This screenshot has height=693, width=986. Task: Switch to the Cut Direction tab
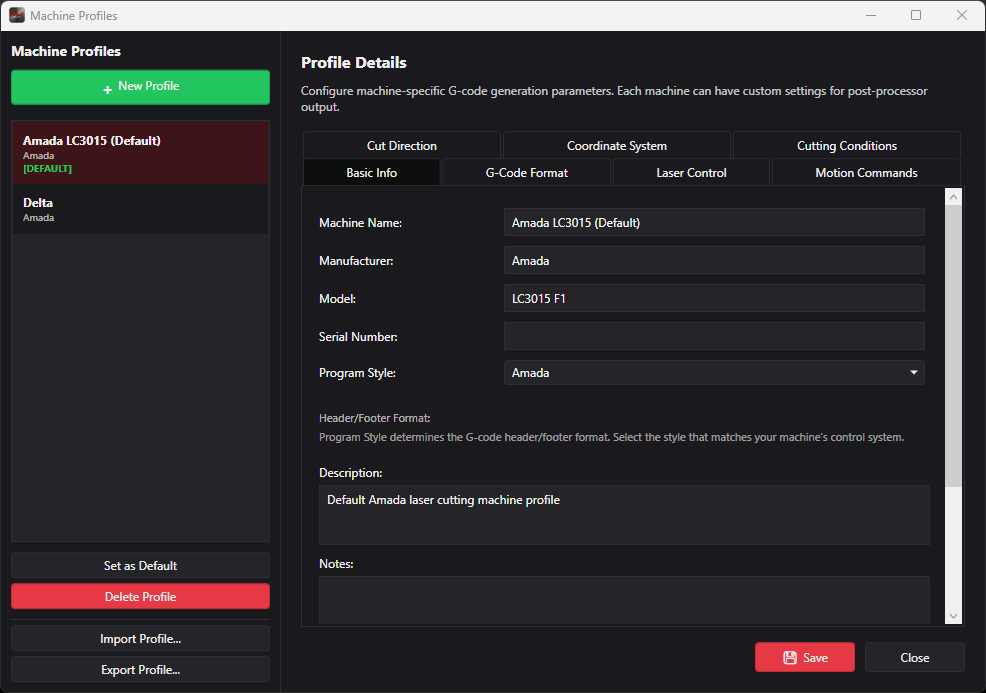click(x=402, y=145)
